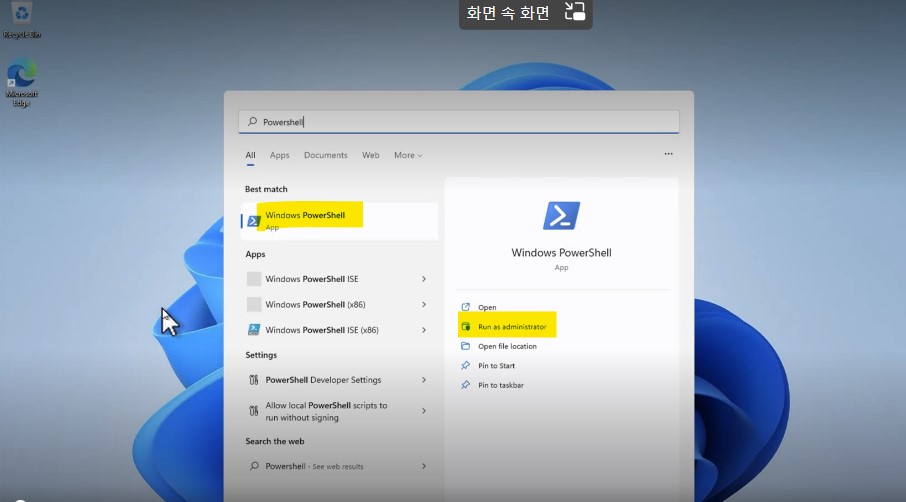Viewport: 906px width, 502px height.
Task: Click the Windows PowerShell title in preview pane
Action: [561, 252]
